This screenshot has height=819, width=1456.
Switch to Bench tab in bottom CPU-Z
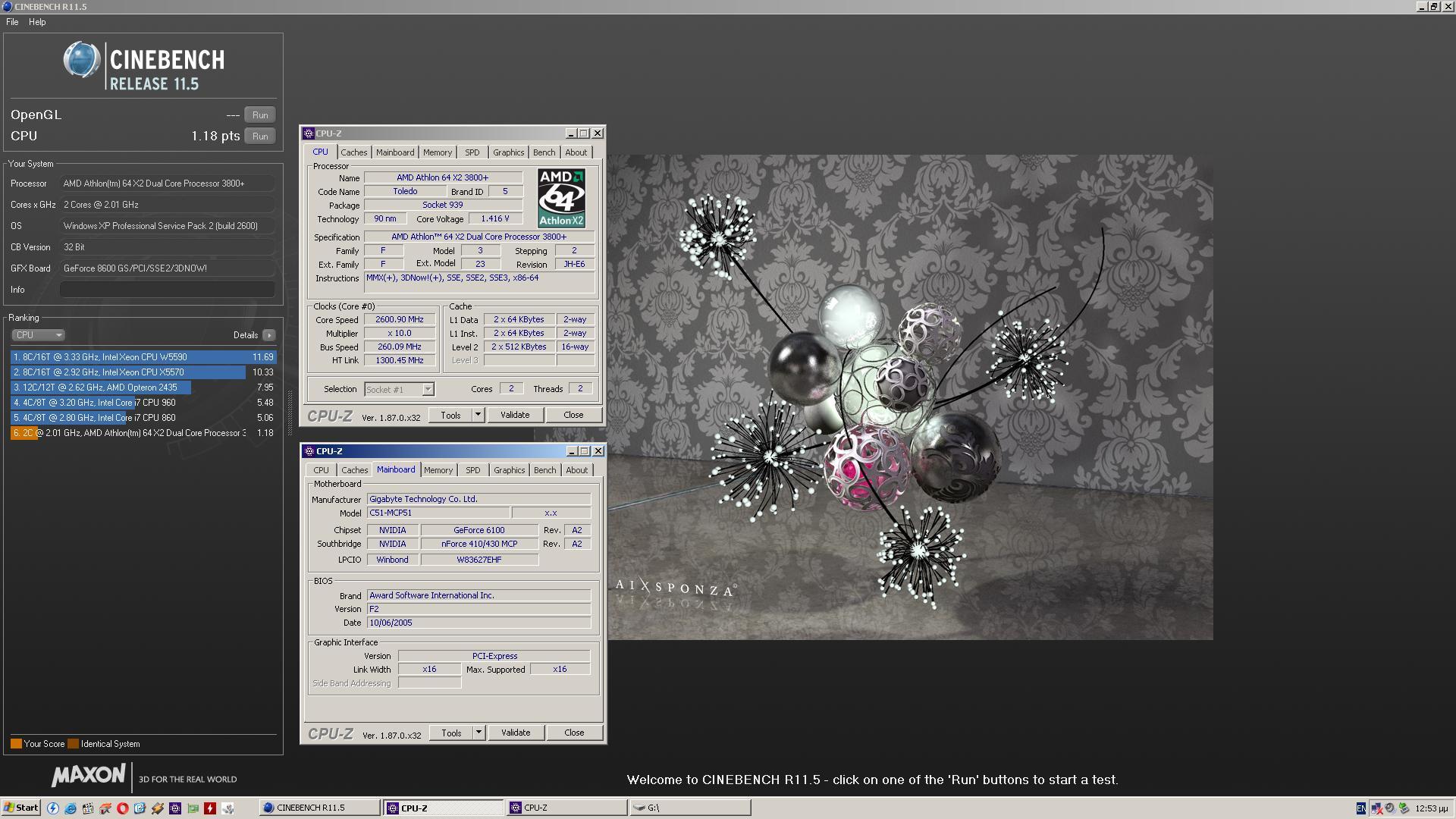pos(545,470)
